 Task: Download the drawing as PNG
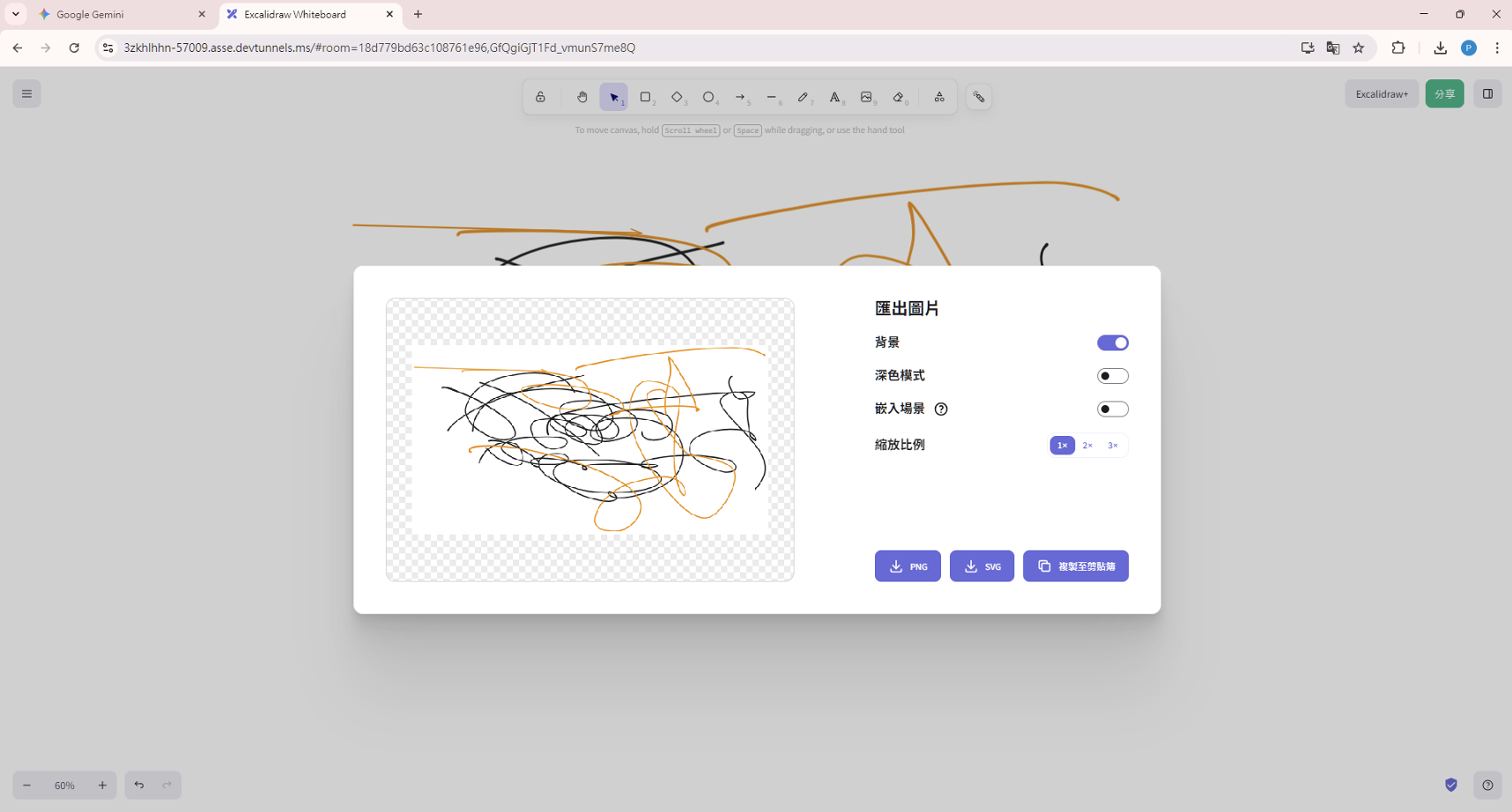[x=908, y=566]
